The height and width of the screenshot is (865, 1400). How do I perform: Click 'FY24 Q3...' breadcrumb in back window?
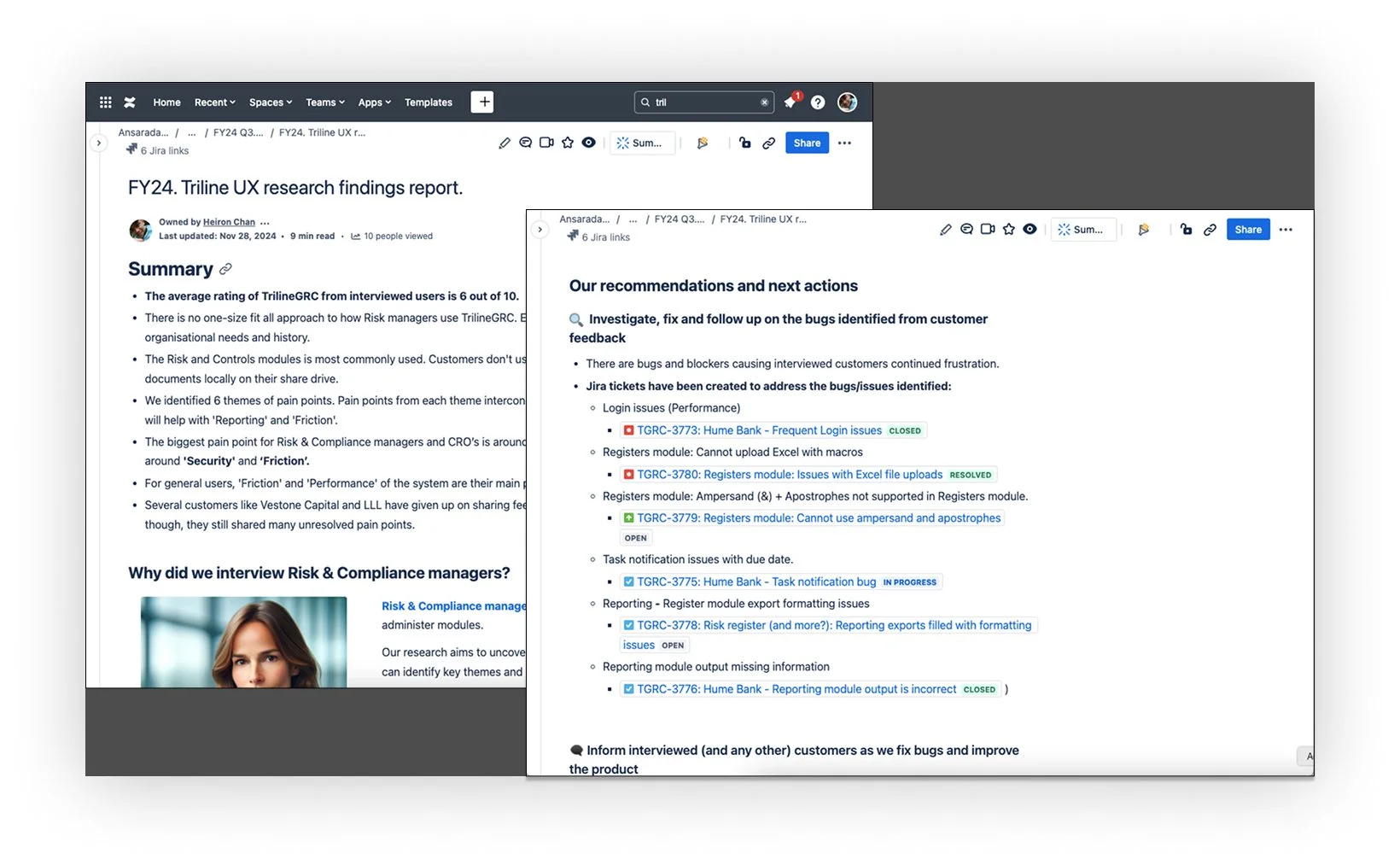pos(238,132)
